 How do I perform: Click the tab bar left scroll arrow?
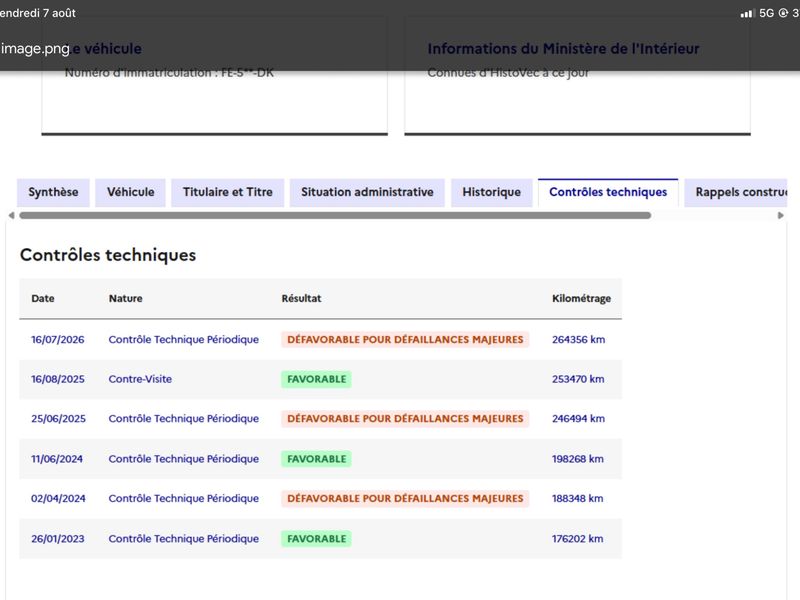tap(11, 215)
